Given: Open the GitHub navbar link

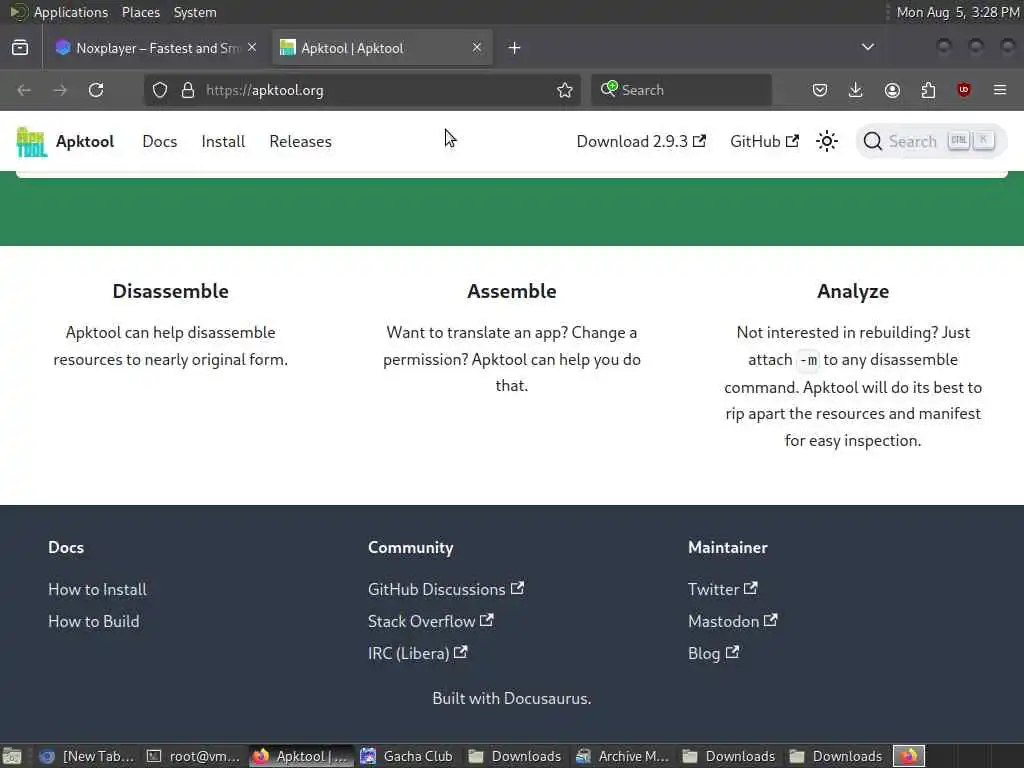Looking at the screenshot, I should point(764,141).
